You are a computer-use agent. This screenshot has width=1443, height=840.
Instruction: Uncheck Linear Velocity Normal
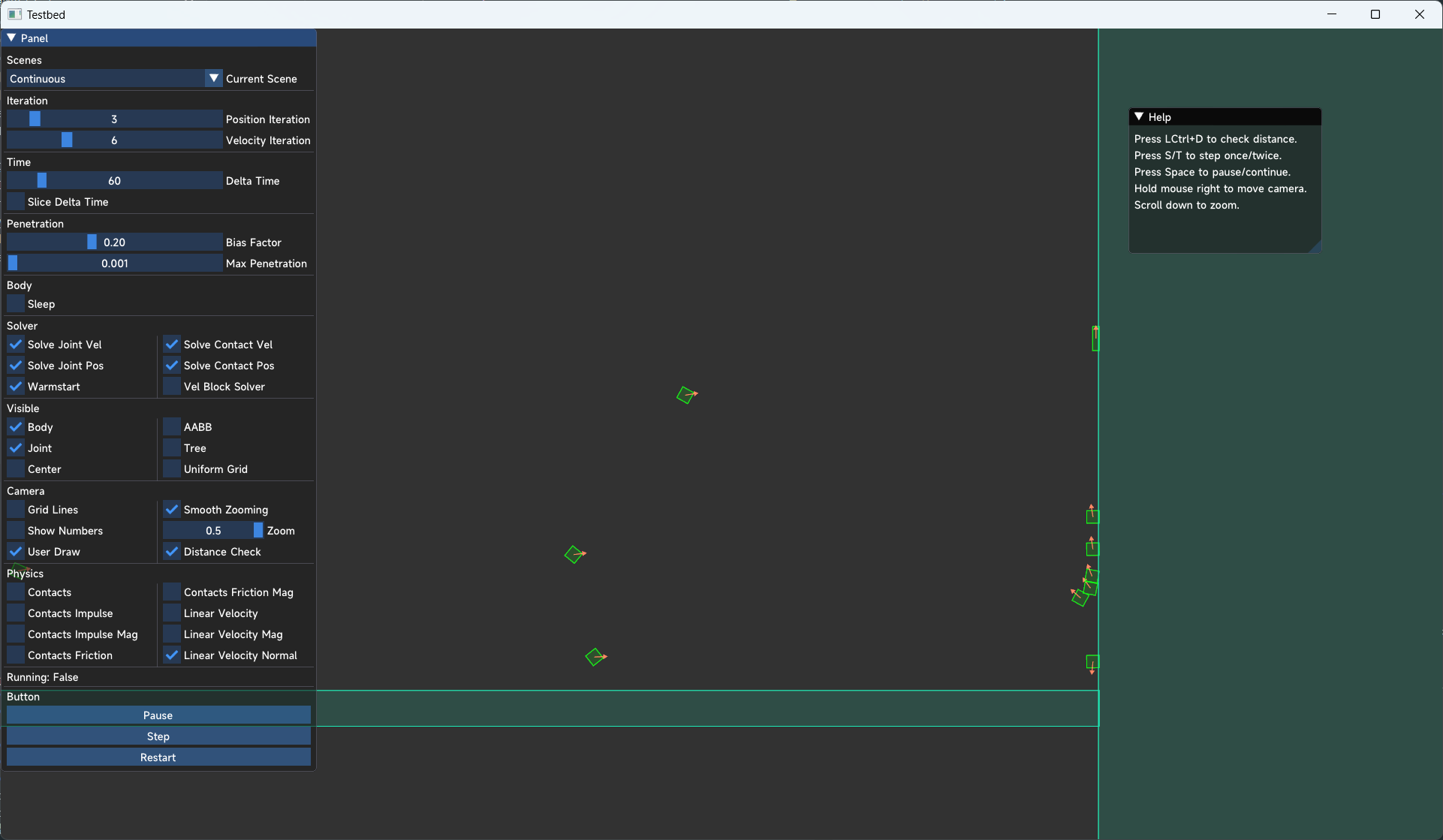pos(172,655)
